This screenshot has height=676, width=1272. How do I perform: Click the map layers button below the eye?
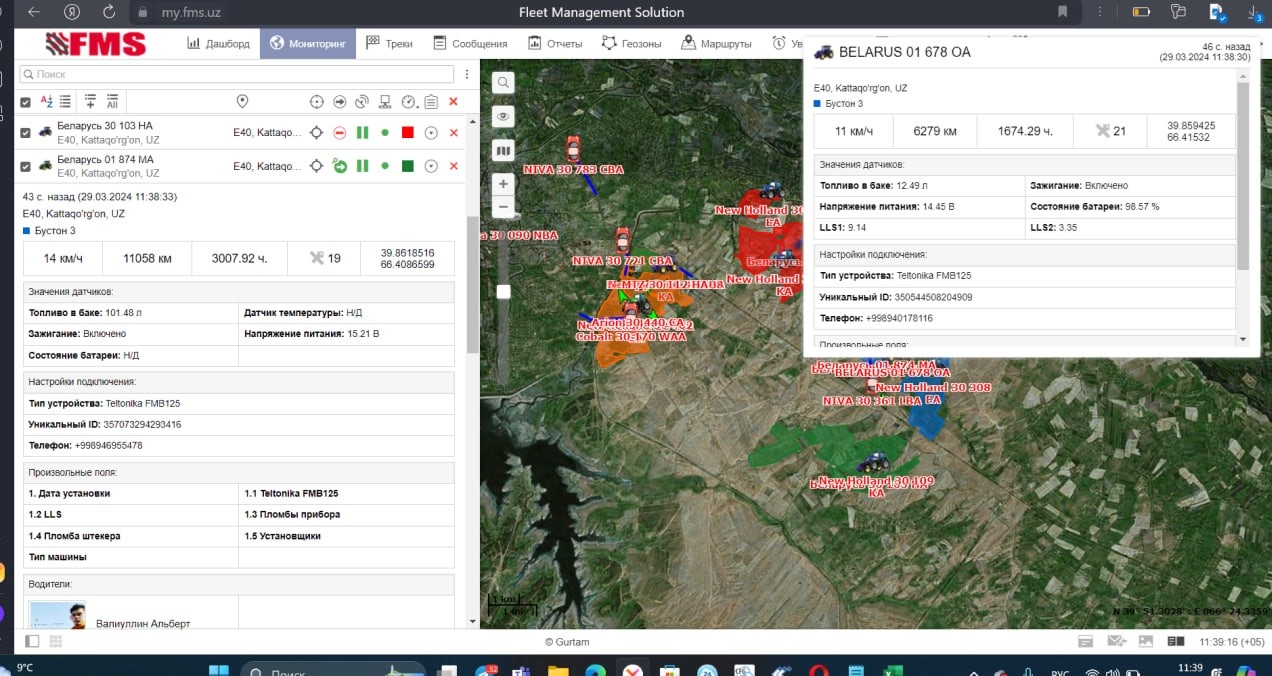point(503,150)
